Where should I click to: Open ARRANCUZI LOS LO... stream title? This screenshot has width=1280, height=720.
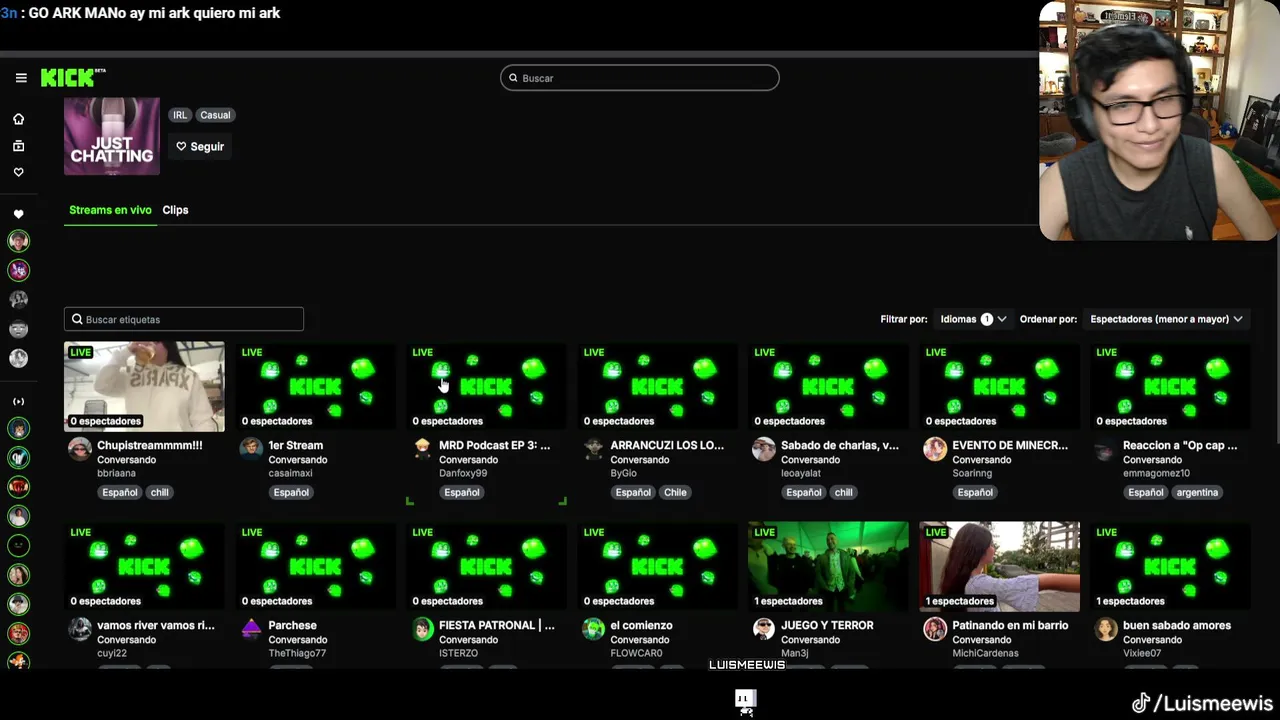point(667,445)
